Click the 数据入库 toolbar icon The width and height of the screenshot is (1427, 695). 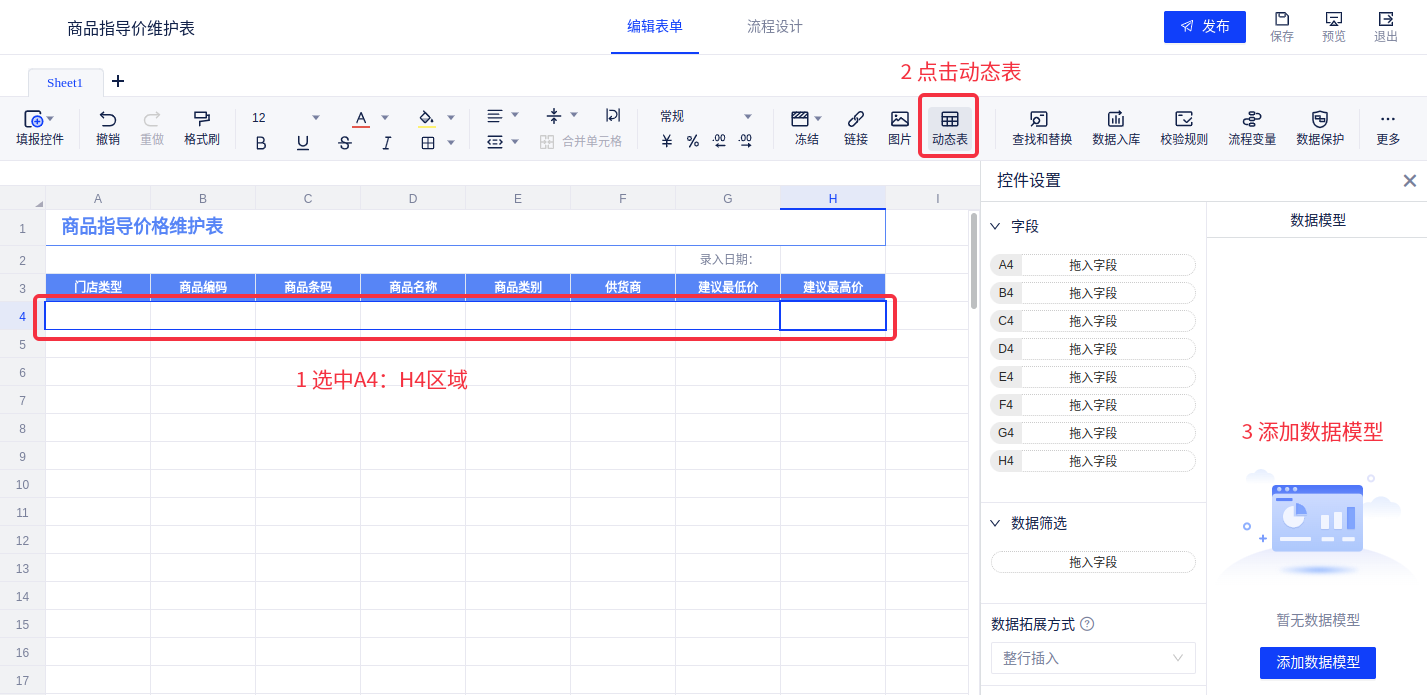1115,128
